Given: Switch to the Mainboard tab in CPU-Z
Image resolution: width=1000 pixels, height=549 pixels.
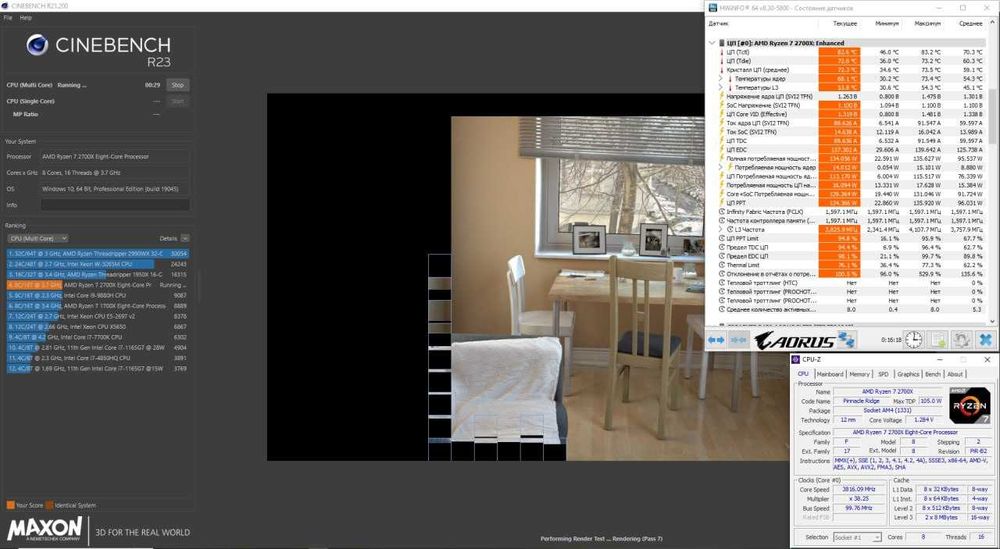Looking at the screenshot, I should coord(830,374).
